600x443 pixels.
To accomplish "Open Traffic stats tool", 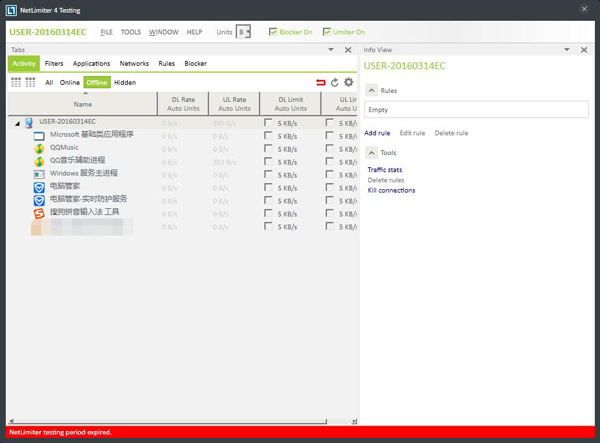I will [385, 169].
